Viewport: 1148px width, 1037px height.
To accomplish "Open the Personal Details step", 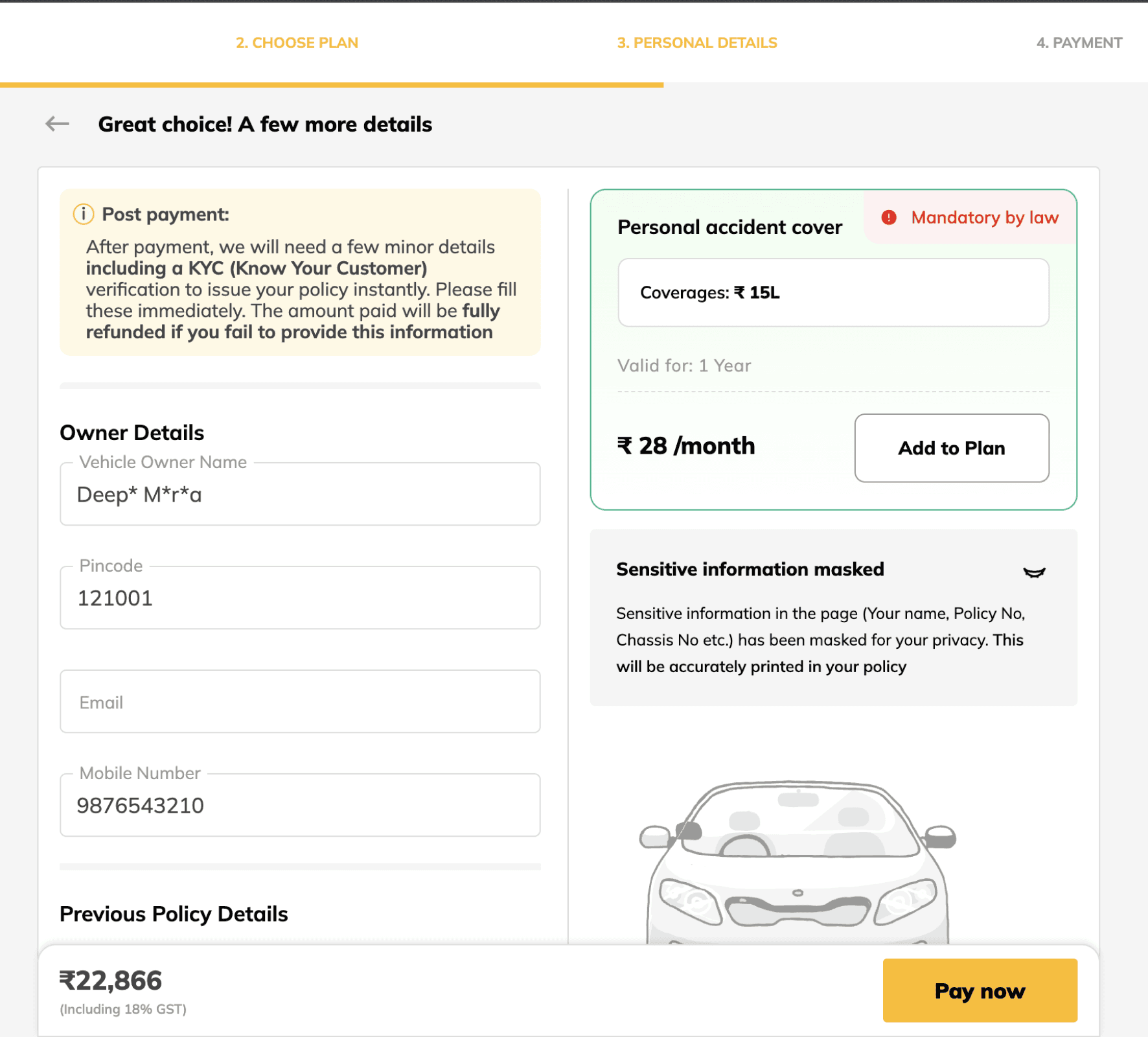I will pyautogui.click(x=696, y=43).
